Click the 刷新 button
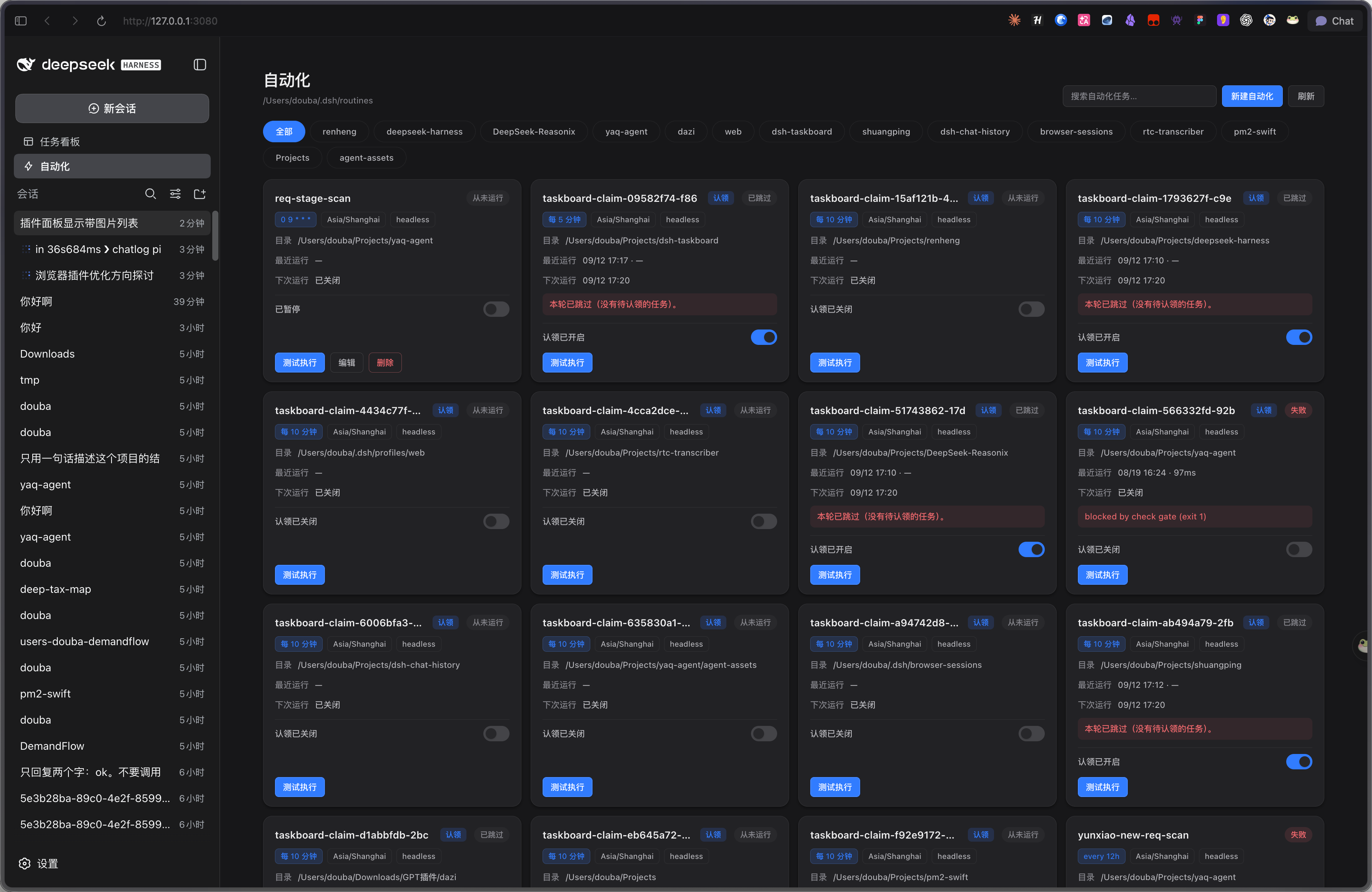Screen dimensions: 1372x892 pyautogui.click(x=1306, y=96)
